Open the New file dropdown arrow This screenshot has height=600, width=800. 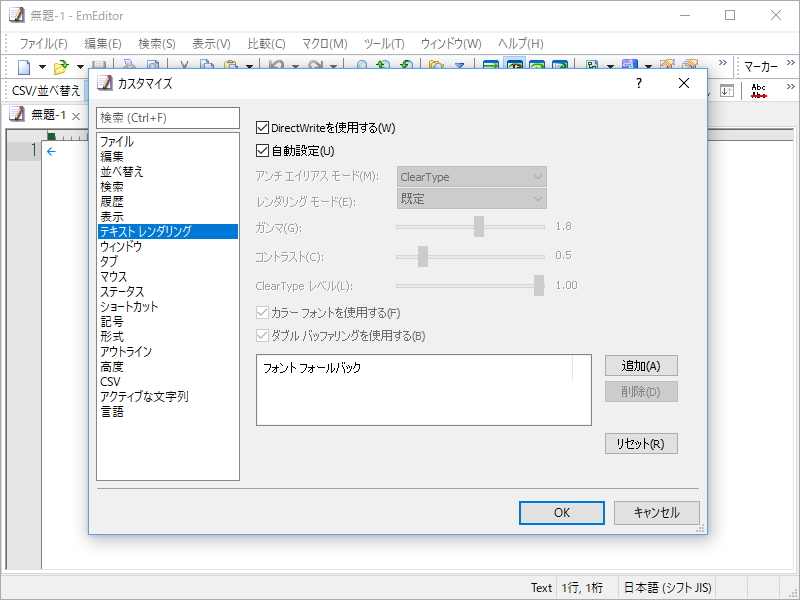[42, 66]
